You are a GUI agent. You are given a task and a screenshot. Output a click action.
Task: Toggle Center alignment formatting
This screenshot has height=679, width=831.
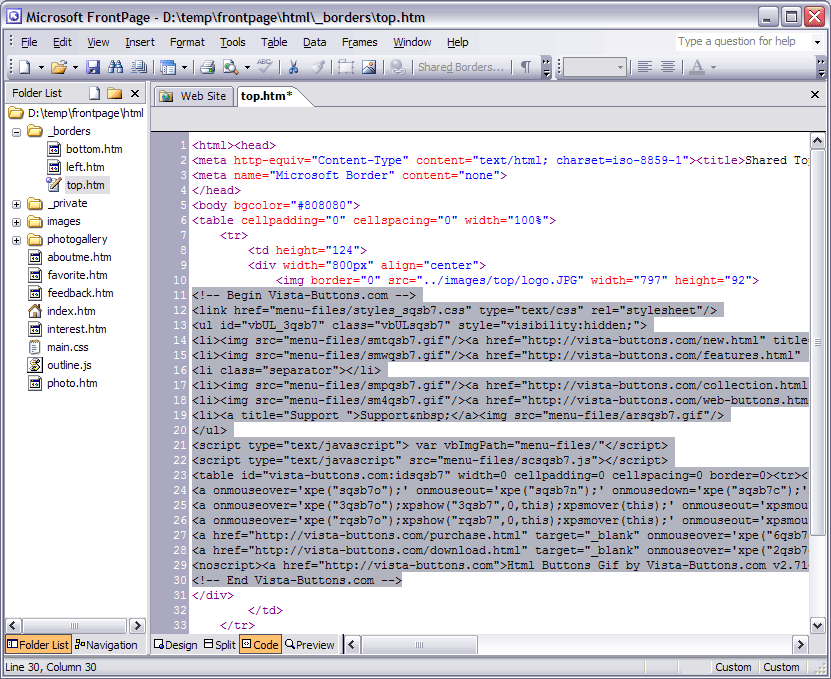coord(668,67)
